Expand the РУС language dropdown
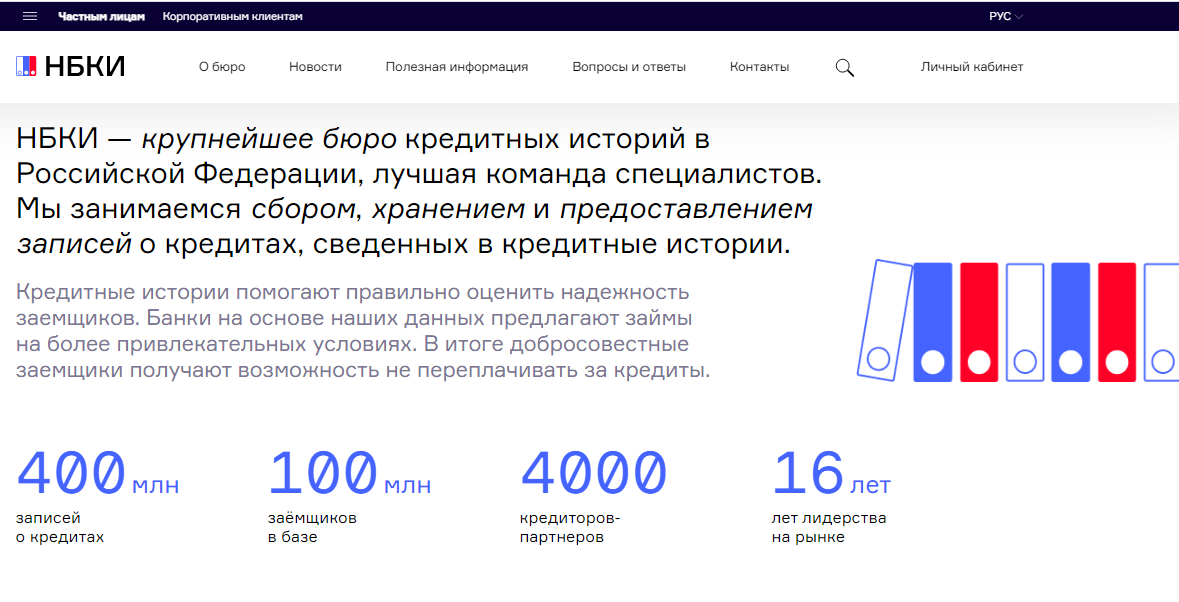This screenshot has width=1179, height=602. coord(1005,16)
